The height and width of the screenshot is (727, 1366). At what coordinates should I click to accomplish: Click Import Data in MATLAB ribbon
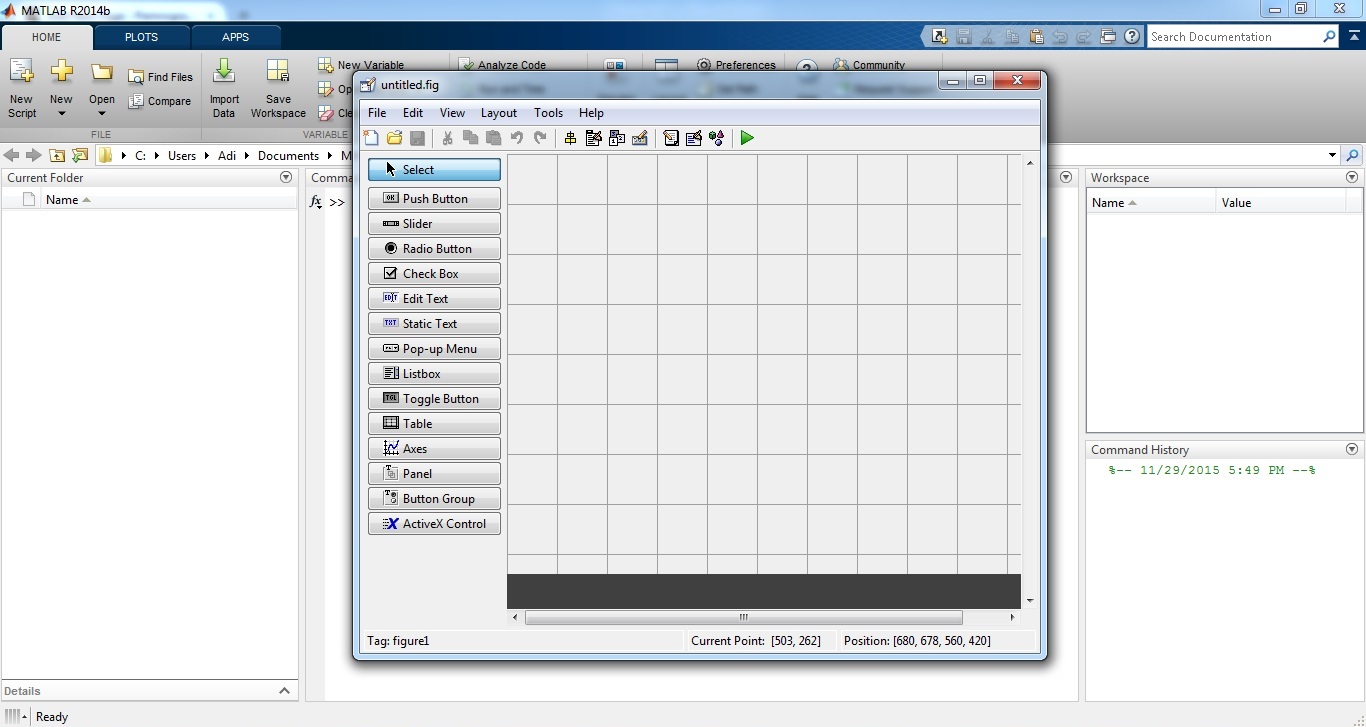coord(224,87)
